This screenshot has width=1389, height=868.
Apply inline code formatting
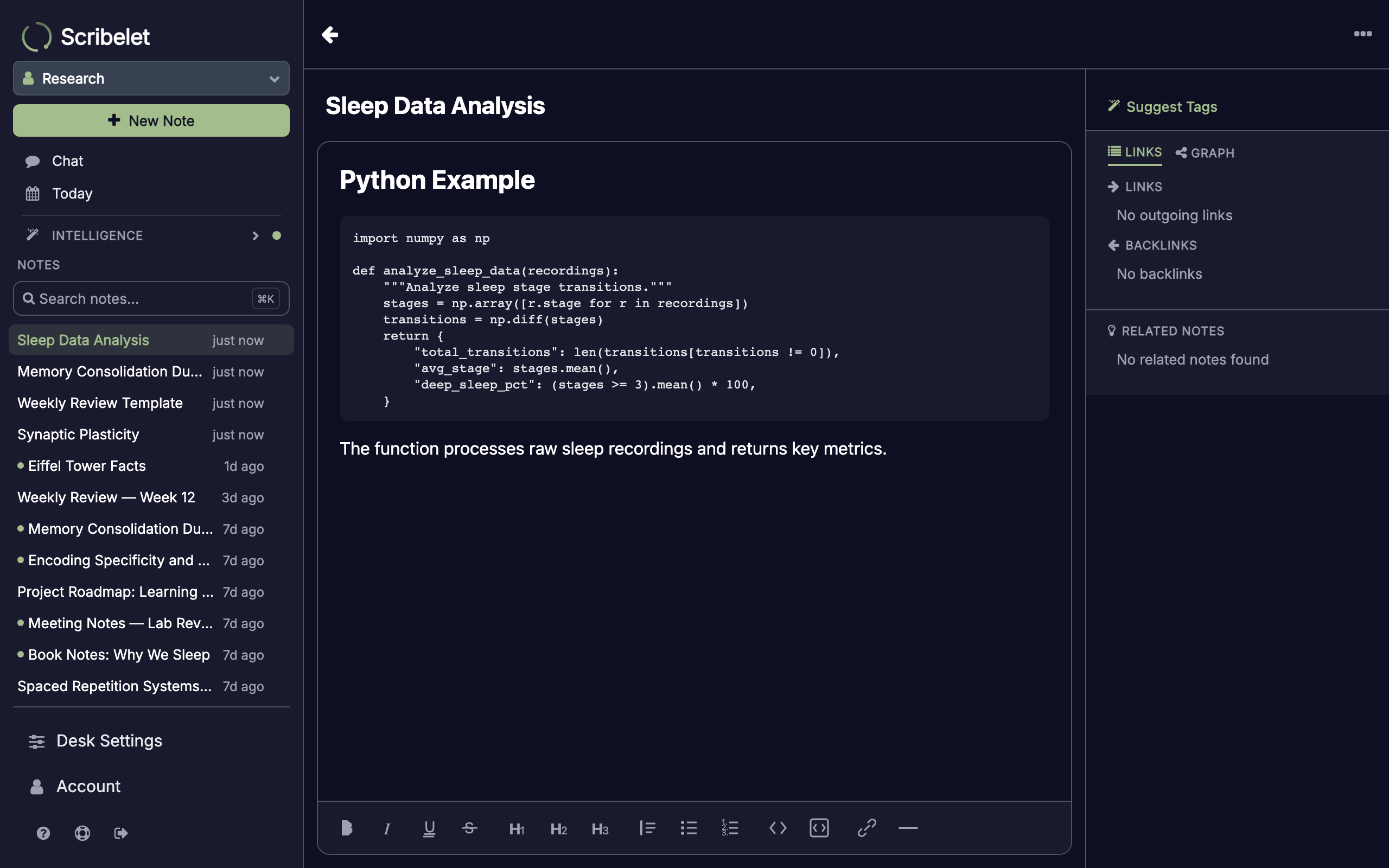(x=778, y=828)
